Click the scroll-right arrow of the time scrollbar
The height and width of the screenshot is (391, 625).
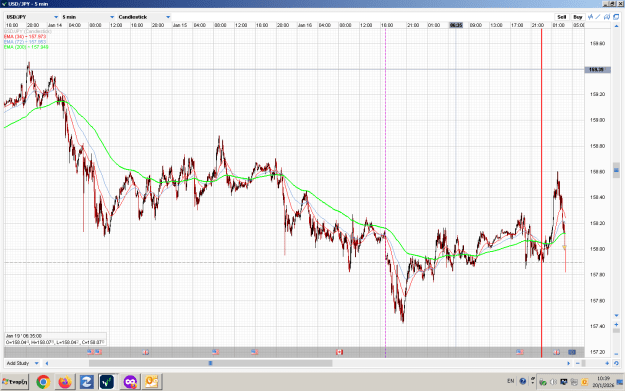[x=568, y=363]
